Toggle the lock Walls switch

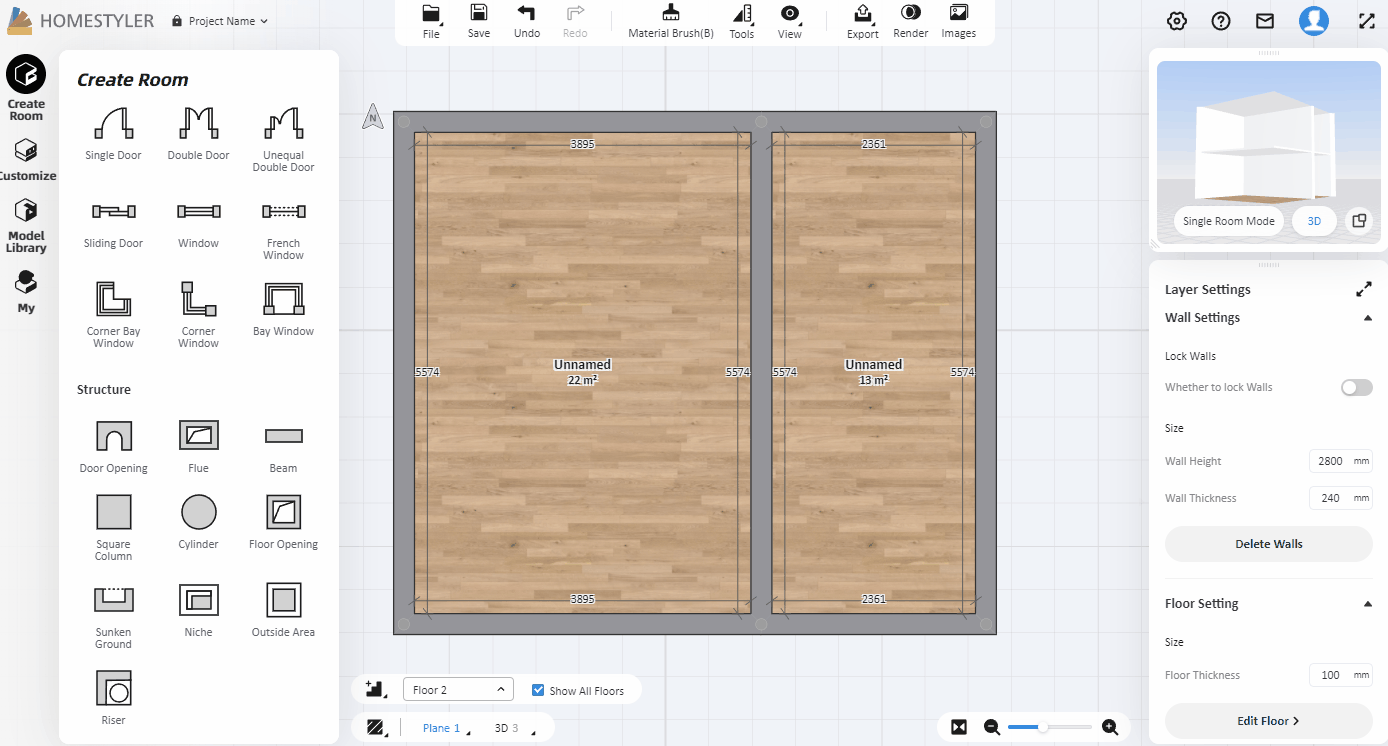pos(1356,387)
